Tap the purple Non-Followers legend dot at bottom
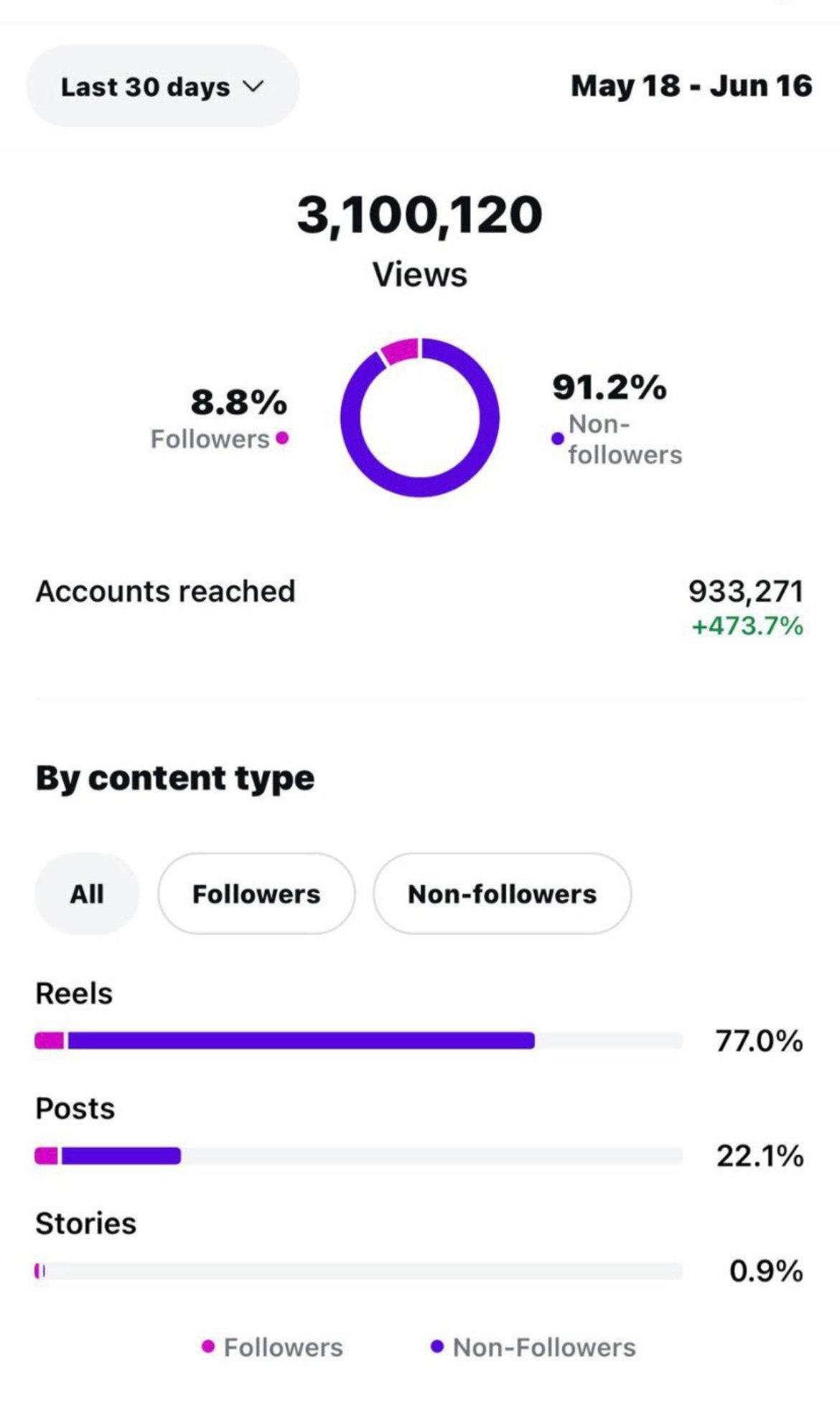 pos(437,1347)
